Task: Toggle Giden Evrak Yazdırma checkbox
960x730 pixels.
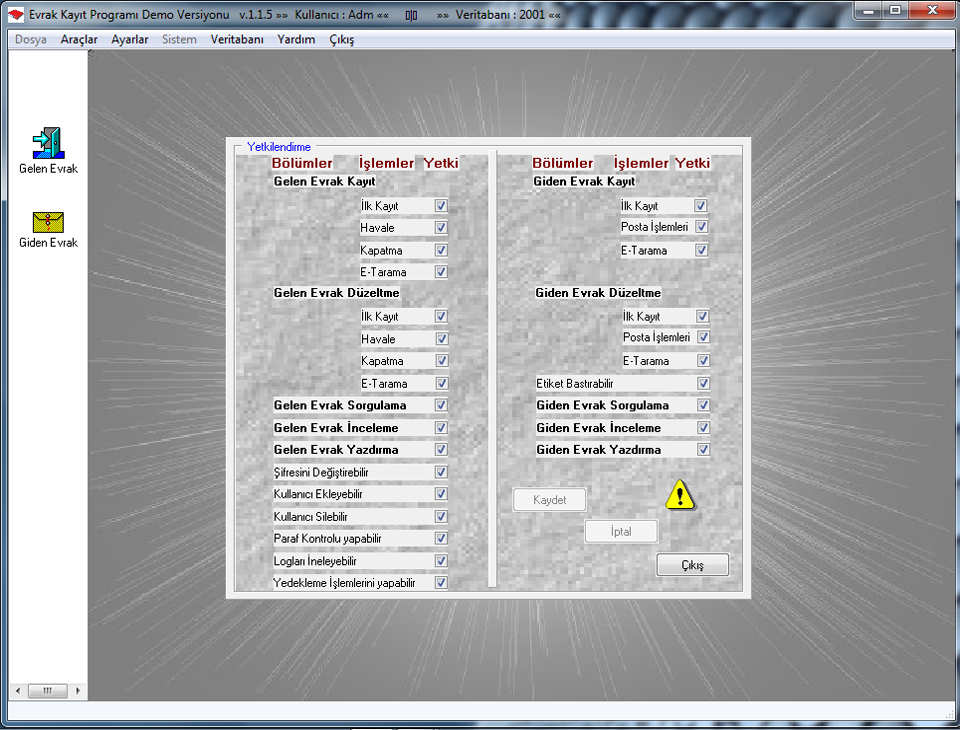Action: [x=703, y=450]
